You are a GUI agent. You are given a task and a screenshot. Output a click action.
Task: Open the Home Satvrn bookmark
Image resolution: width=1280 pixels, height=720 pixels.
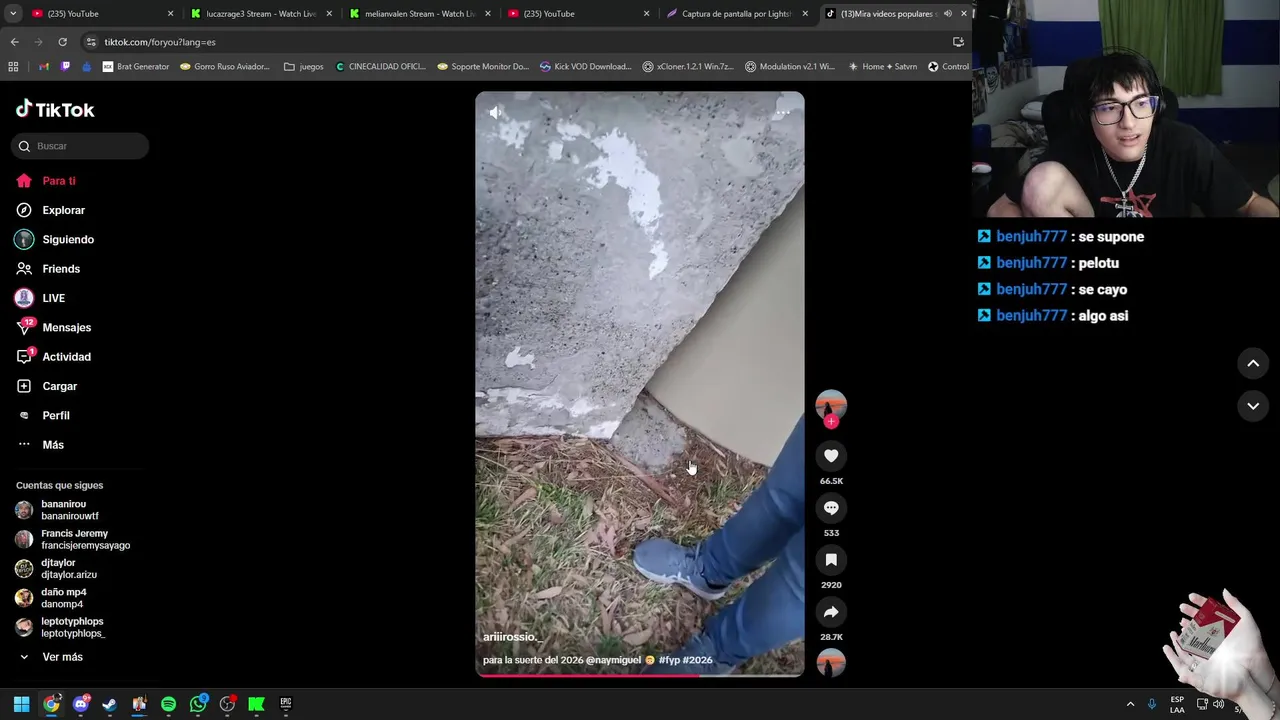click(882, 67)
